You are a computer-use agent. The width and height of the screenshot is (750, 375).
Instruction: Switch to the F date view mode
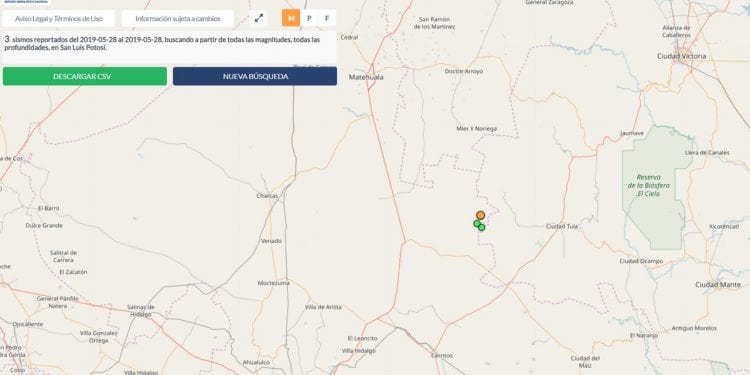(327, 18)
